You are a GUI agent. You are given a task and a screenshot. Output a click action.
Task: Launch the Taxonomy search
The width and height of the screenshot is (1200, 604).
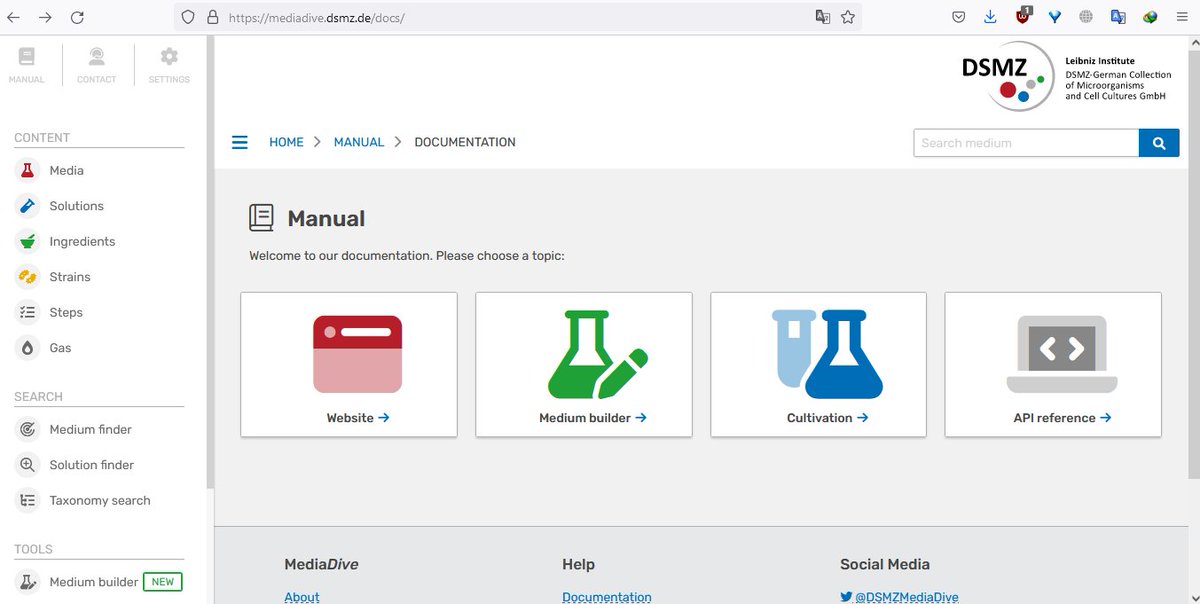100,500
